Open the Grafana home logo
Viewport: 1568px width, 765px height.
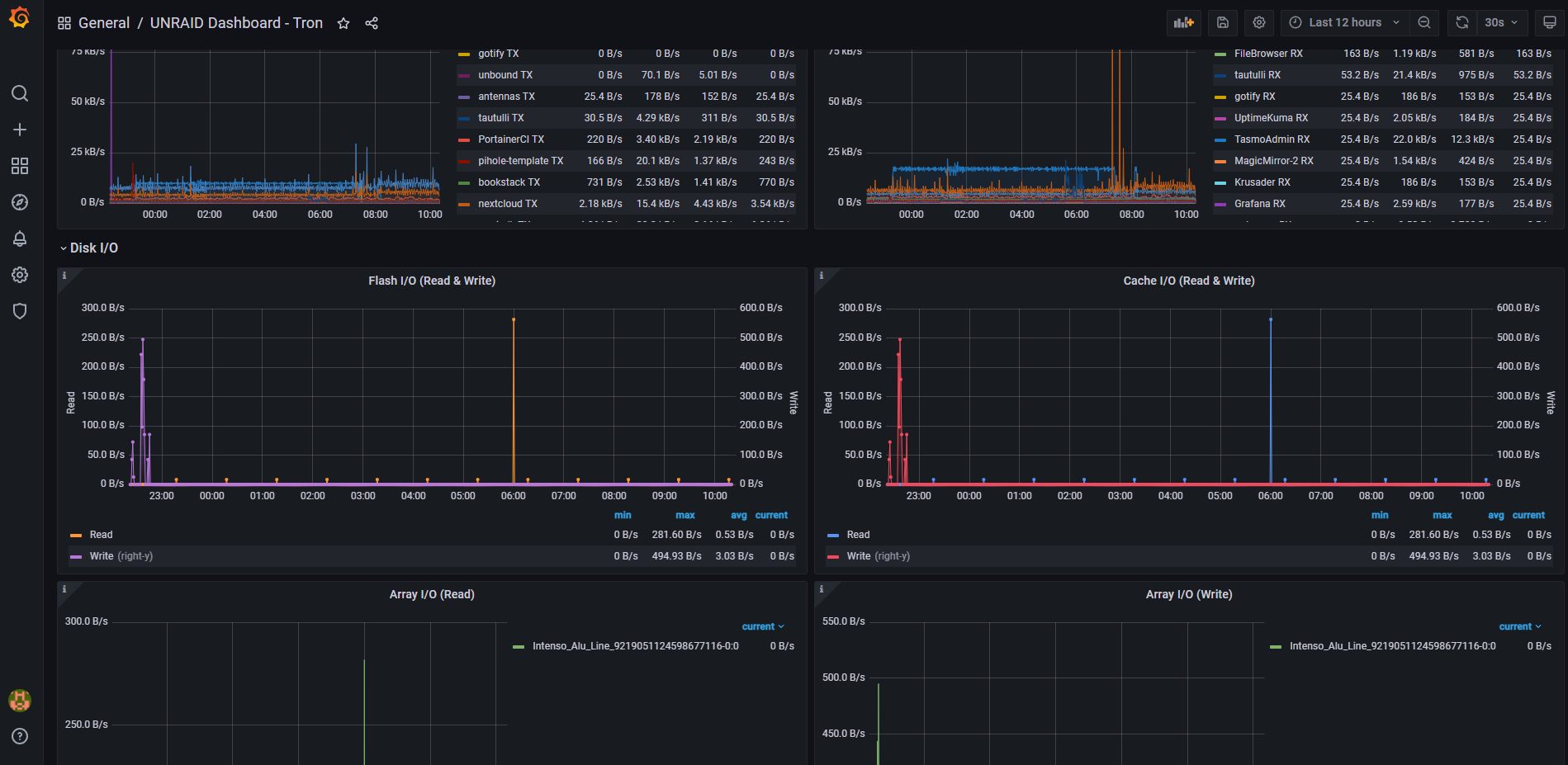[20, 17]
